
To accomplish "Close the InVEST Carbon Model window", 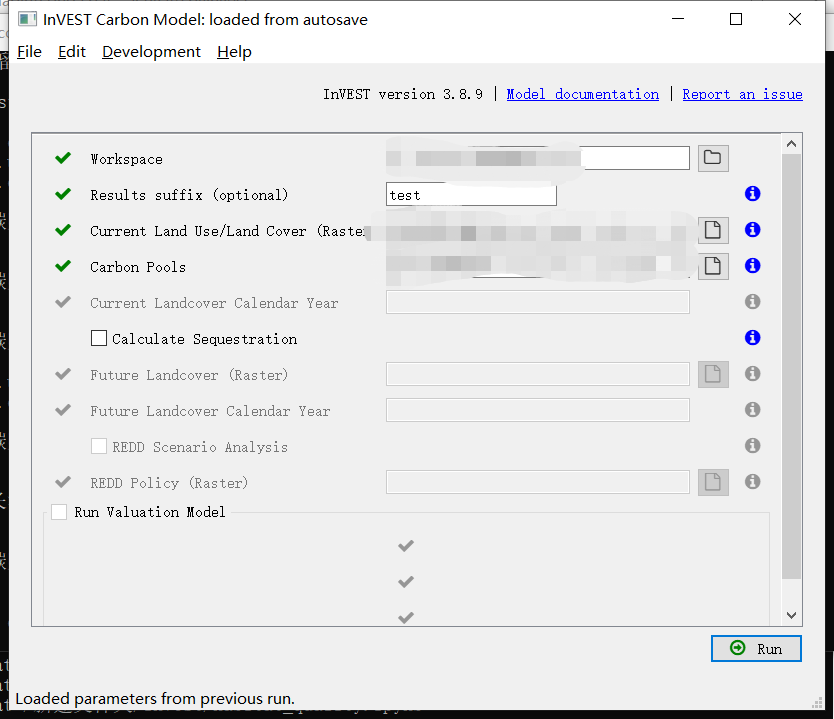I will (795, 19).
